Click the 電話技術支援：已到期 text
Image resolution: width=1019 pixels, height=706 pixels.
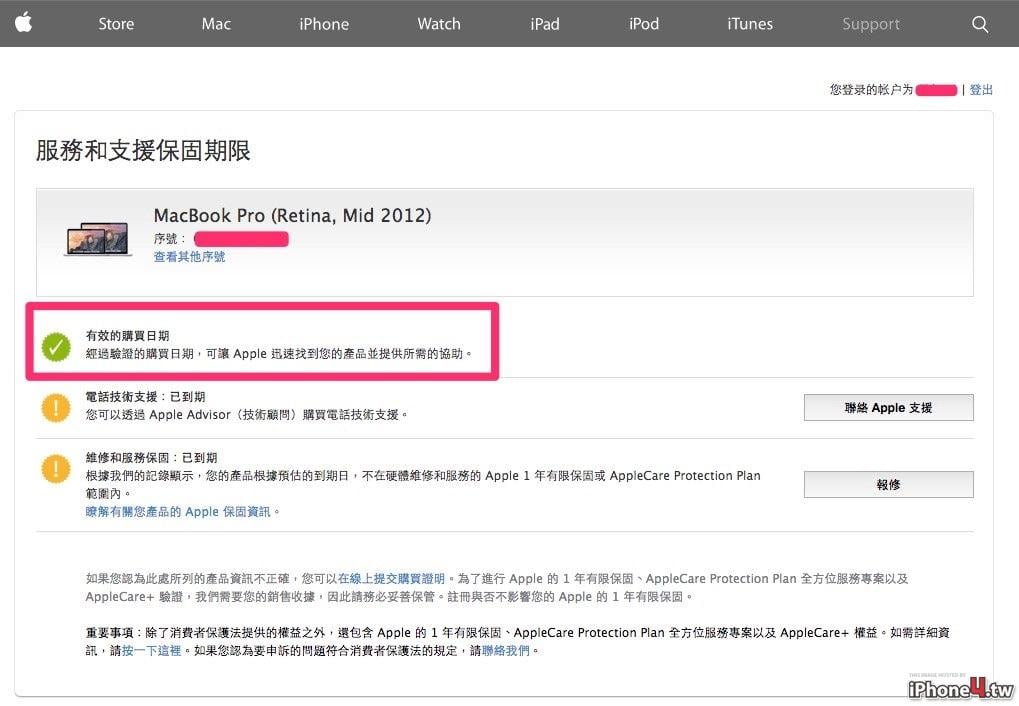coord(146,397)
